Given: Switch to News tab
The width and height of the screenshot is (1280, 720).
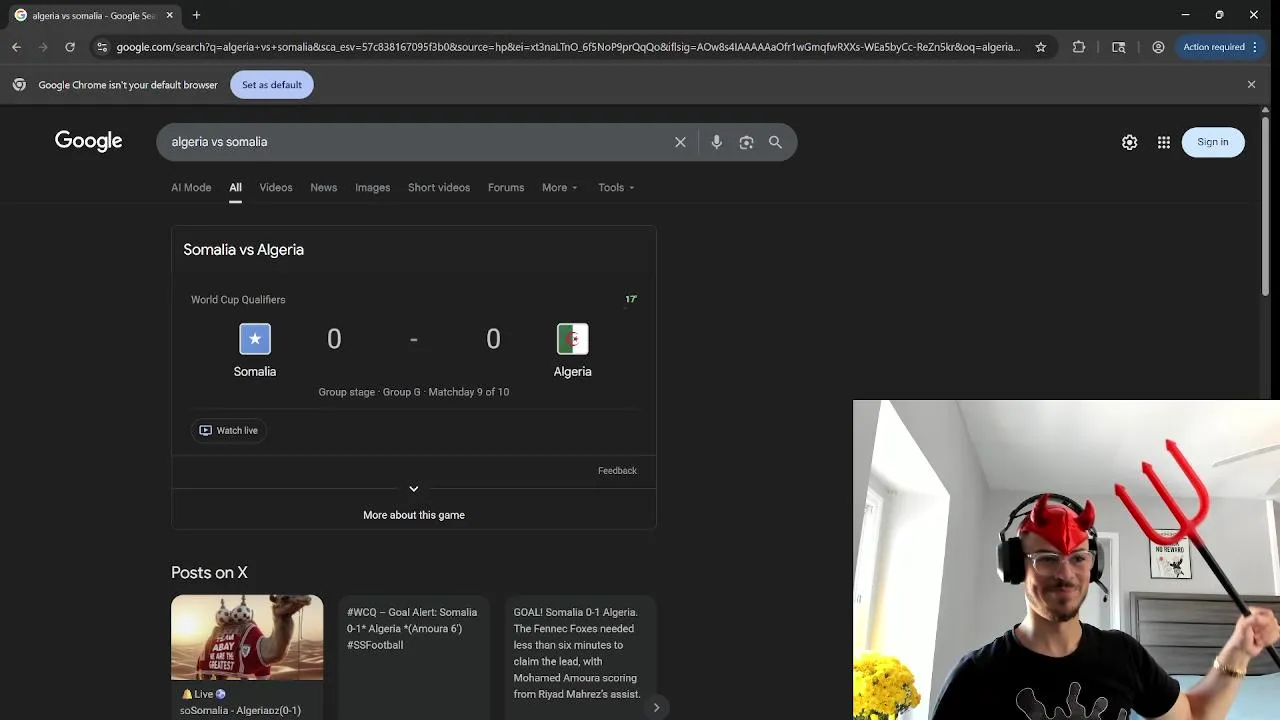Looking at the screenshot, I should point(324,188).
